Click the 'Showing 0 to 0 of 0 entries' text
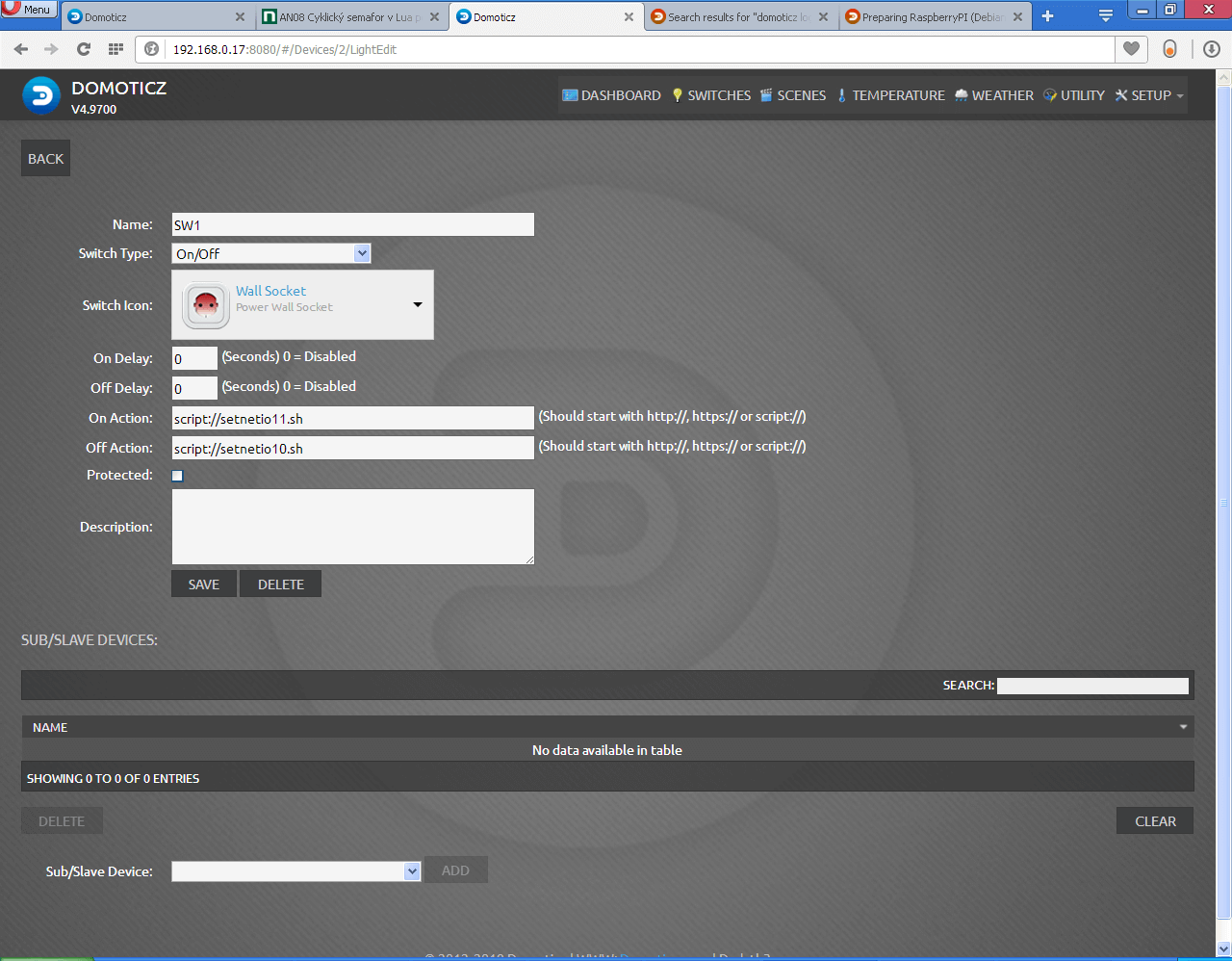 [113, 778]
